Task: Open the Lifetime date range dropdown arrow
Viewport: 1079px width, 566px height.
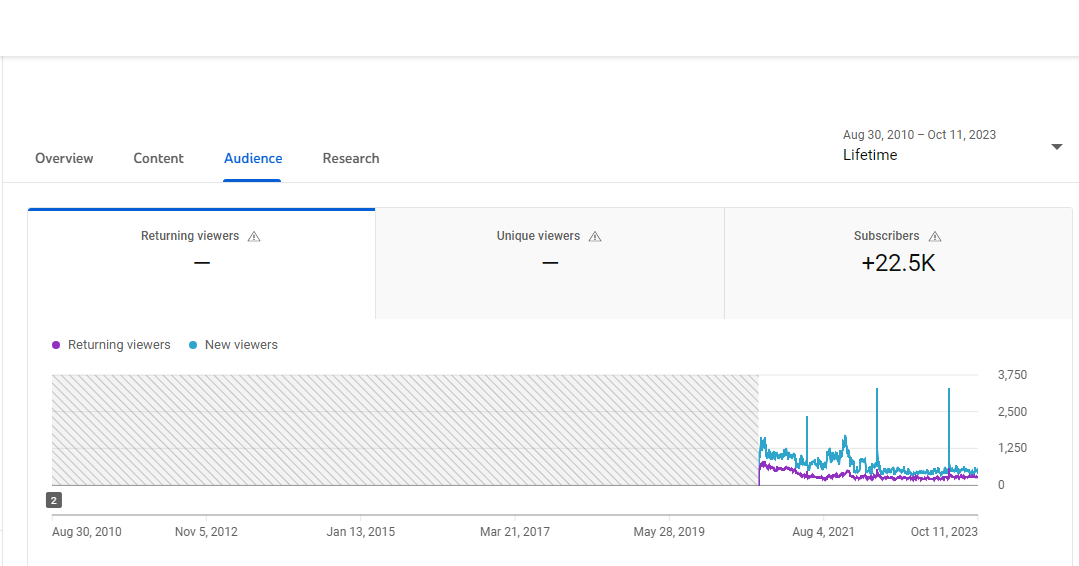Action: 1057,146
